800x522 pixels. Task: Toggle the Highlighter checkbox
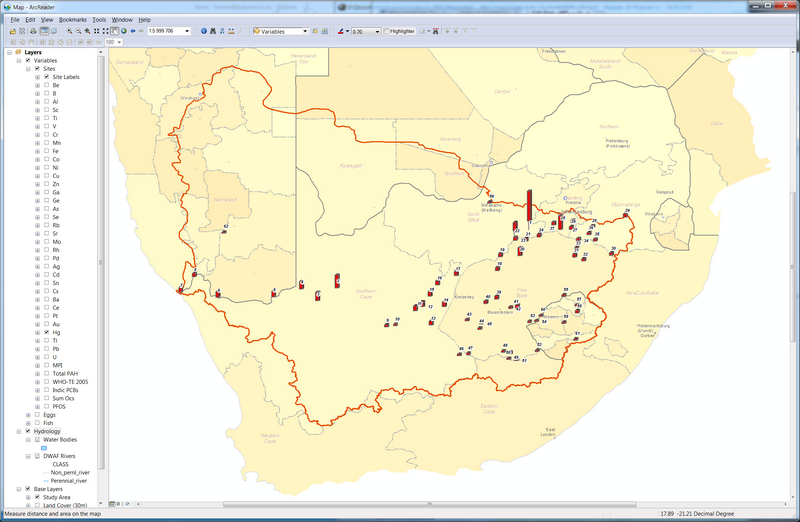click(x=386, y=31)
